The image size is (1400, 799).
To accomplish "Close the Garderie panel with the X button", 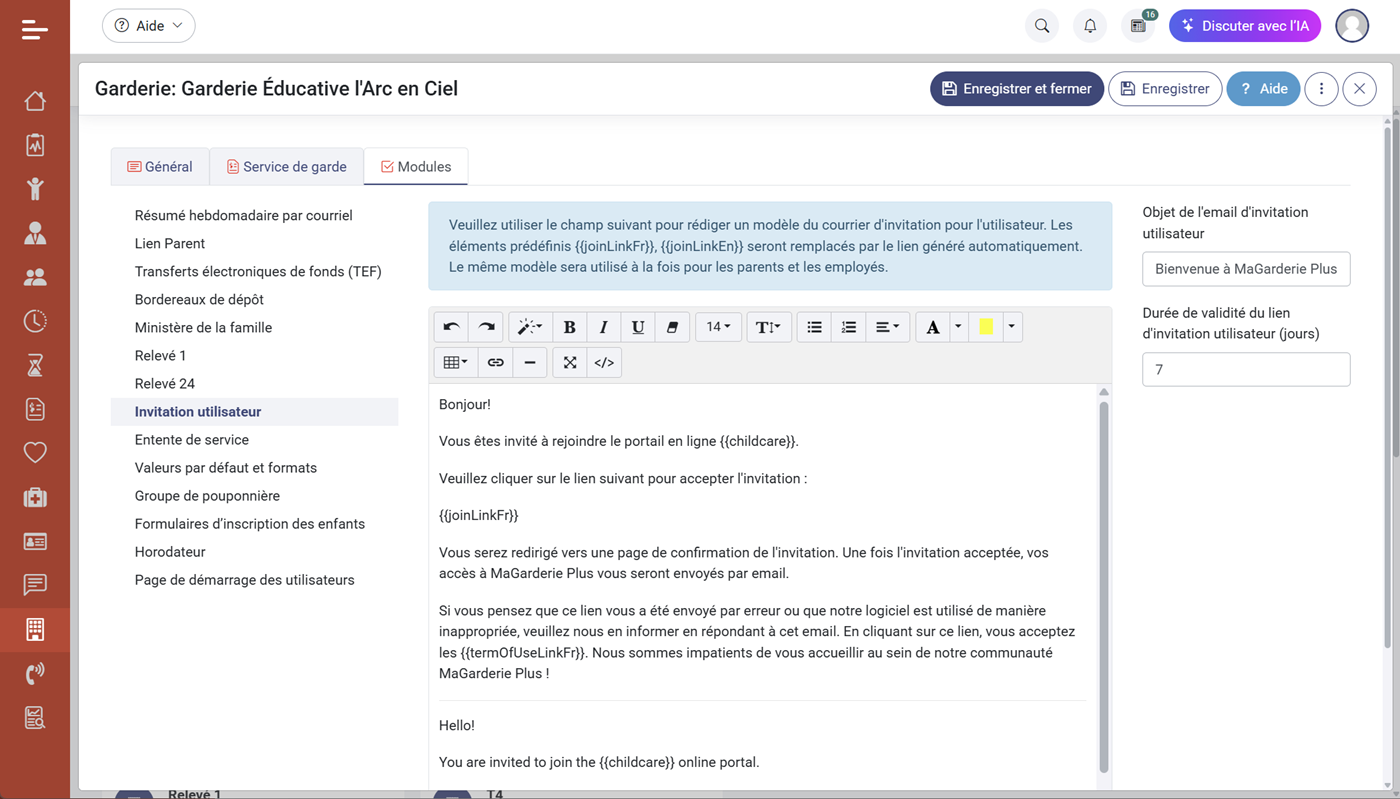I will (1359, 89).
